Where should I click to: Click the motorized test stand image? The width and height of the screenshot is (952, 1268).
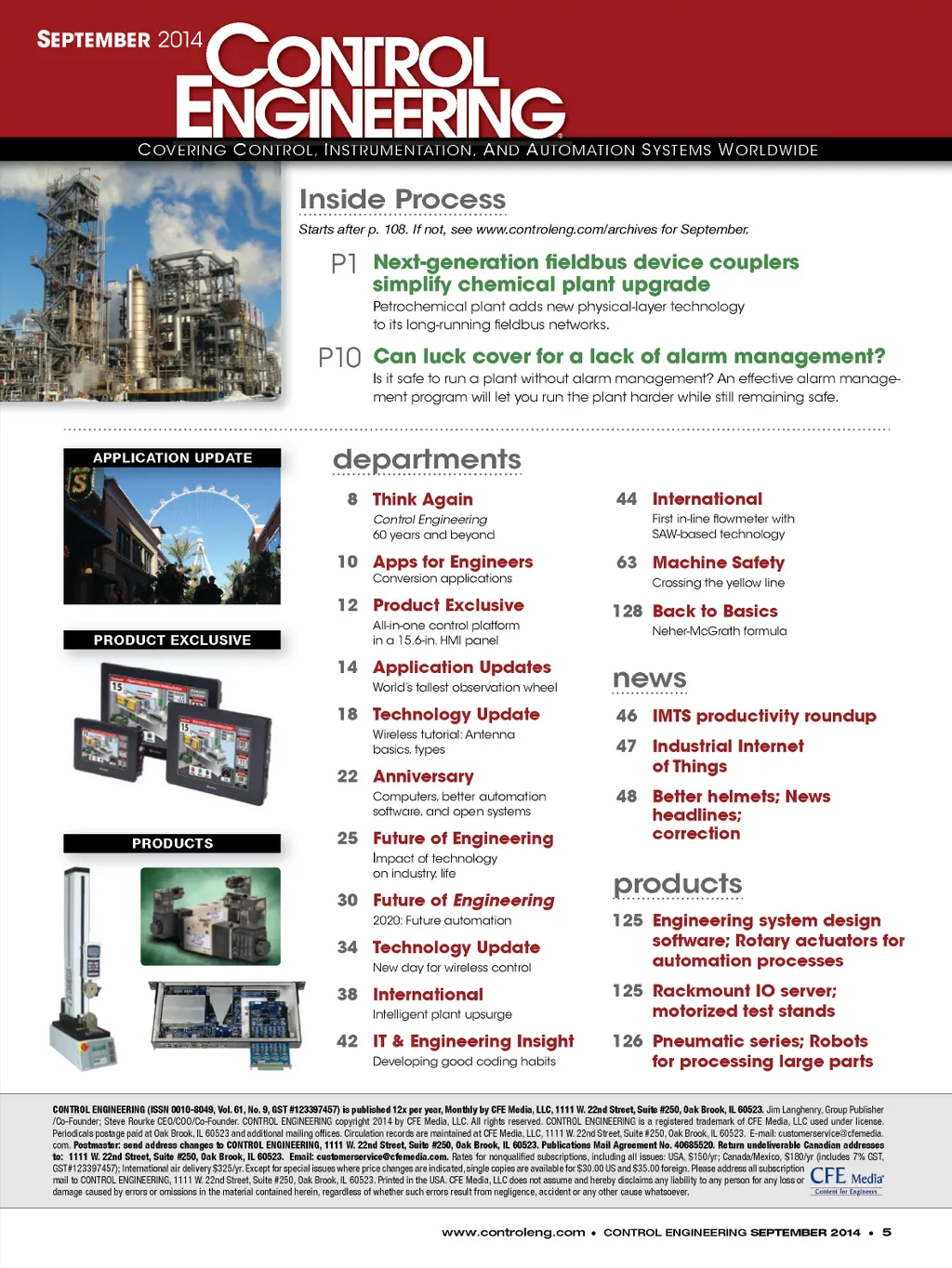point(84,967)
